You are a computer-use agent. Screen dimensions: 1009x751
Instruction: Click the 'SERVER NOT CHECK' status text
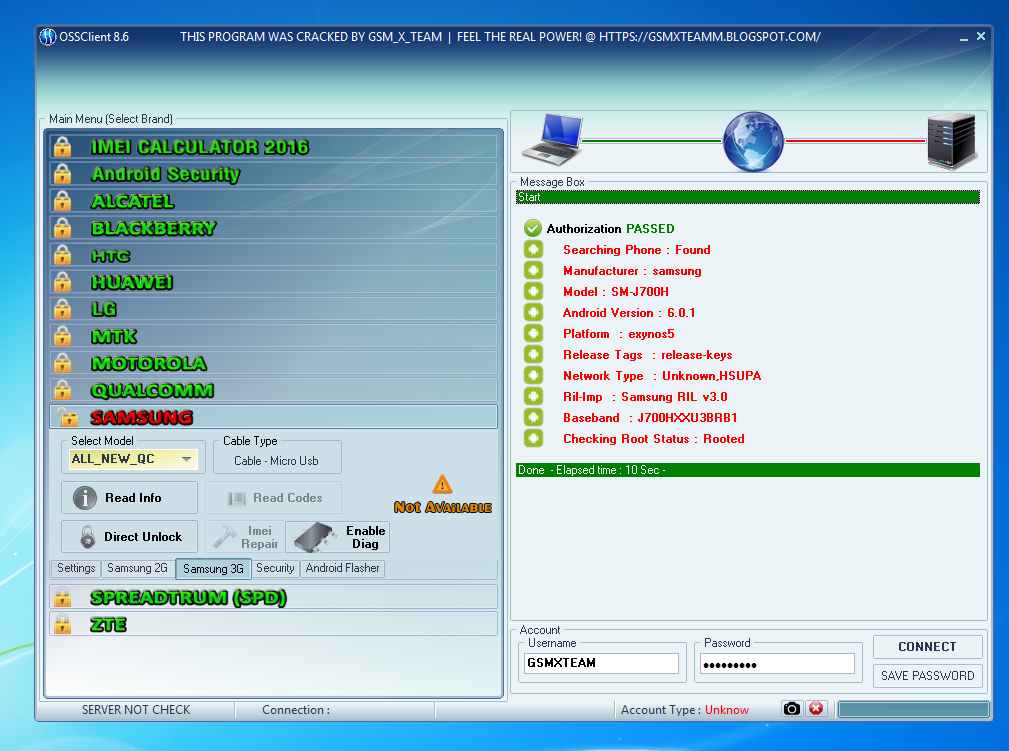[x=136, y=710]
